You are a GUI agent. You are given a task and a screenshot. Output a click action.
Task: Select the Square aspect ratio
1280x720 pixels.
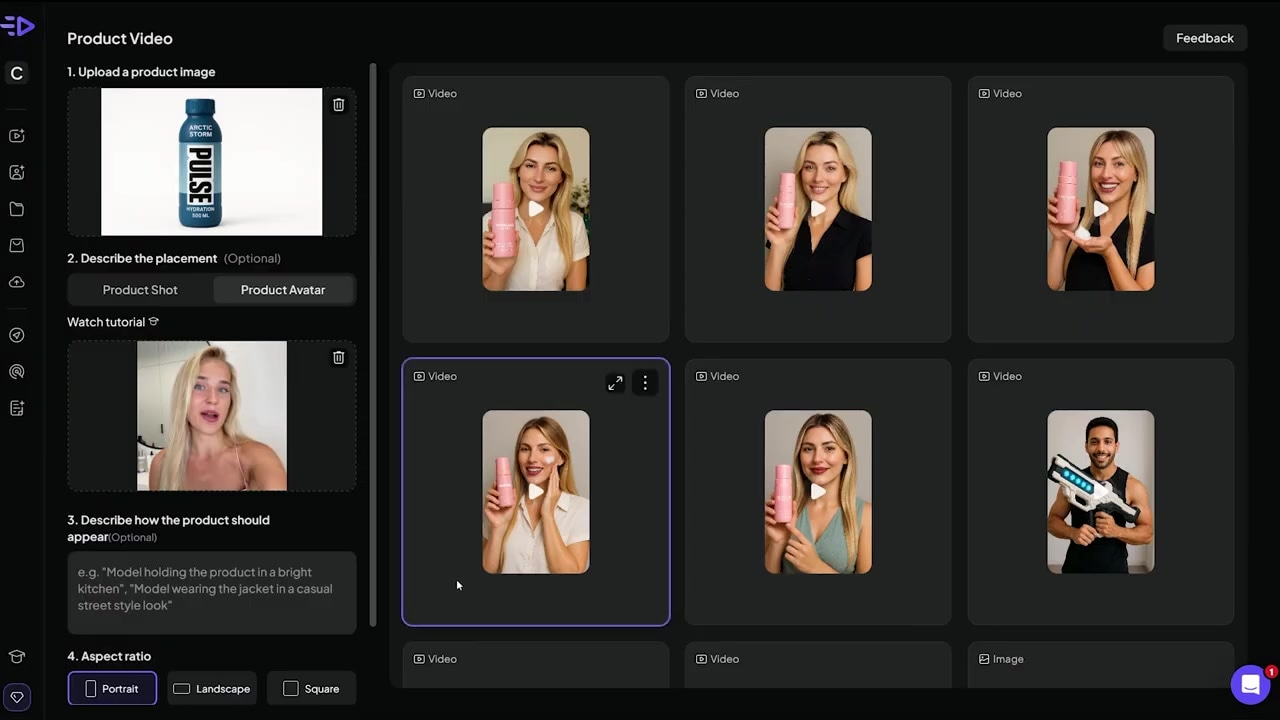(x=312, y=688)
